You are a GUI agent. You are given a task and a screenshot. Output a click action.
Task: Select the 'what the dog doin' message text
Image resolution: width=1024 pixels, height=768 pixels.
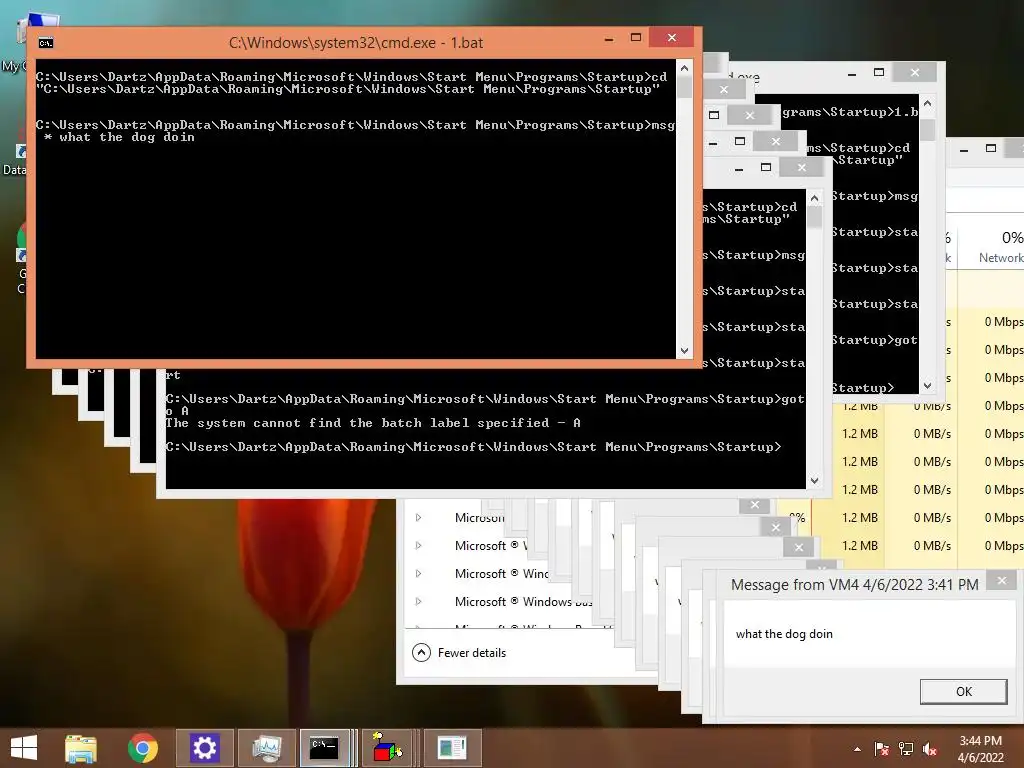click(x=784, y=634)
